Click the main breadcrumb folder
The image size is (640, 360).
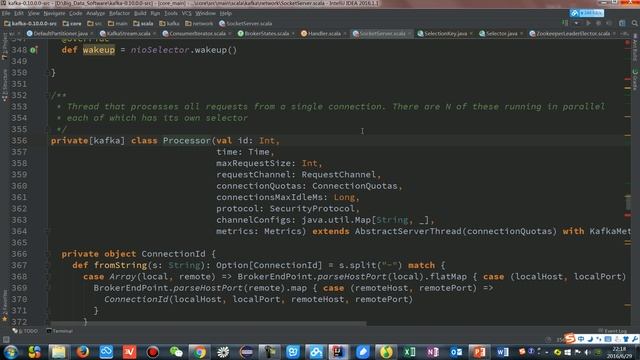118,24
